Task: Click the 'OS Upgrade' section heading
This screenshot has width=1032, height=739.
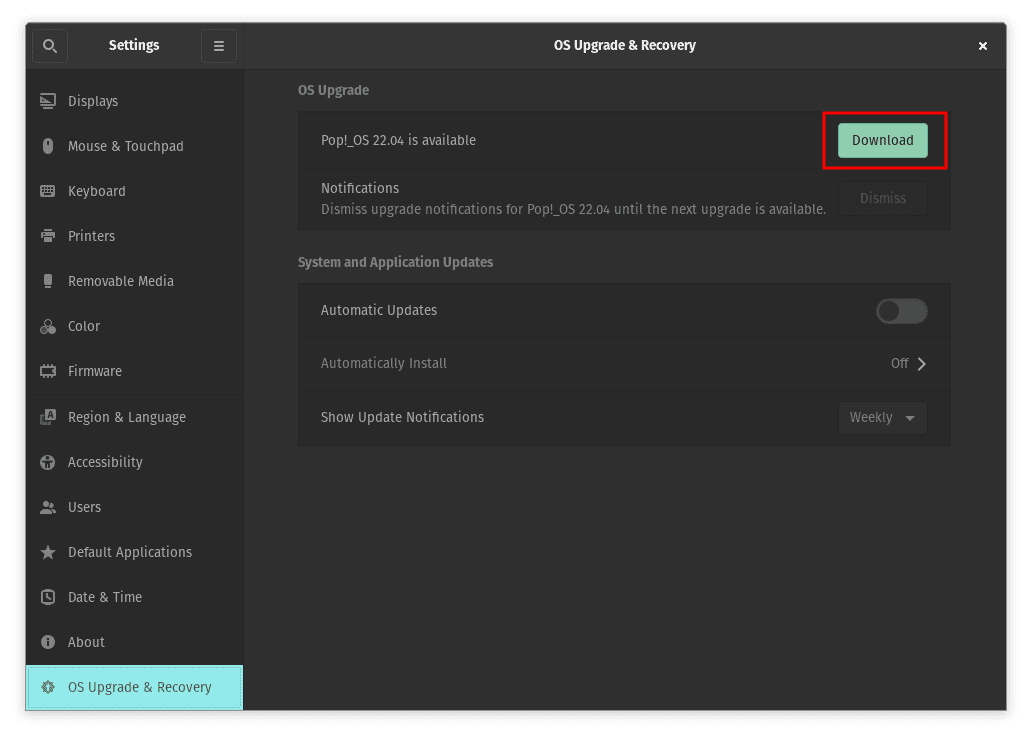Action: pos(333,90)
